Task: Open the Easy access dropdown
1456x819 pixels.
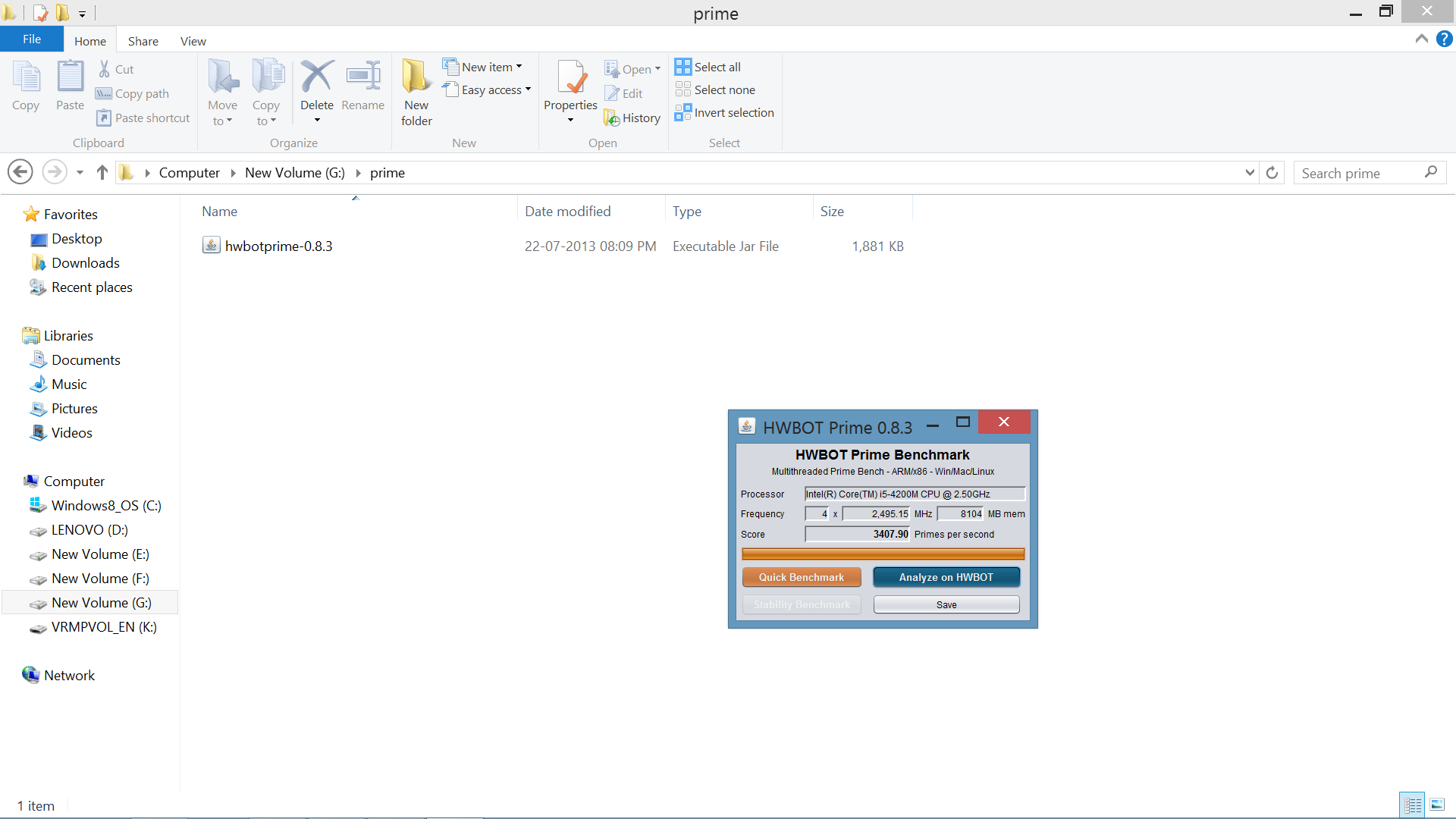Action: tap(487, 89)
